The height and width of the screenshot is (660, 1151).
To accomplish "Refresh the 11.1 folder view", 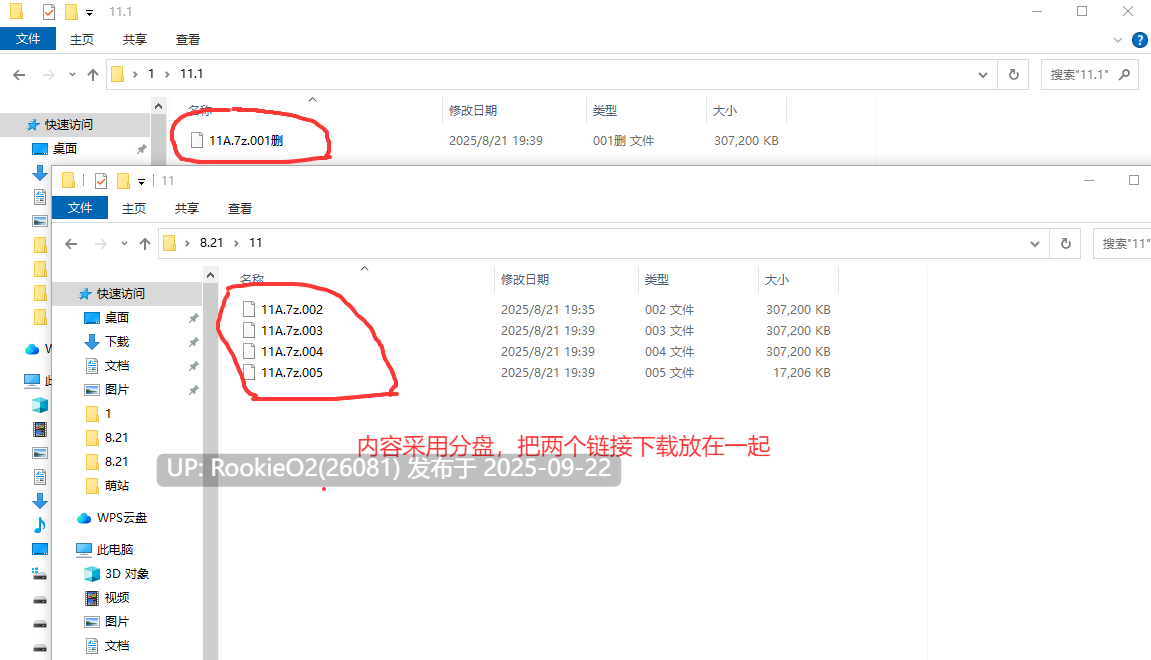I will pyautogui.click(x=1014, y=74).
